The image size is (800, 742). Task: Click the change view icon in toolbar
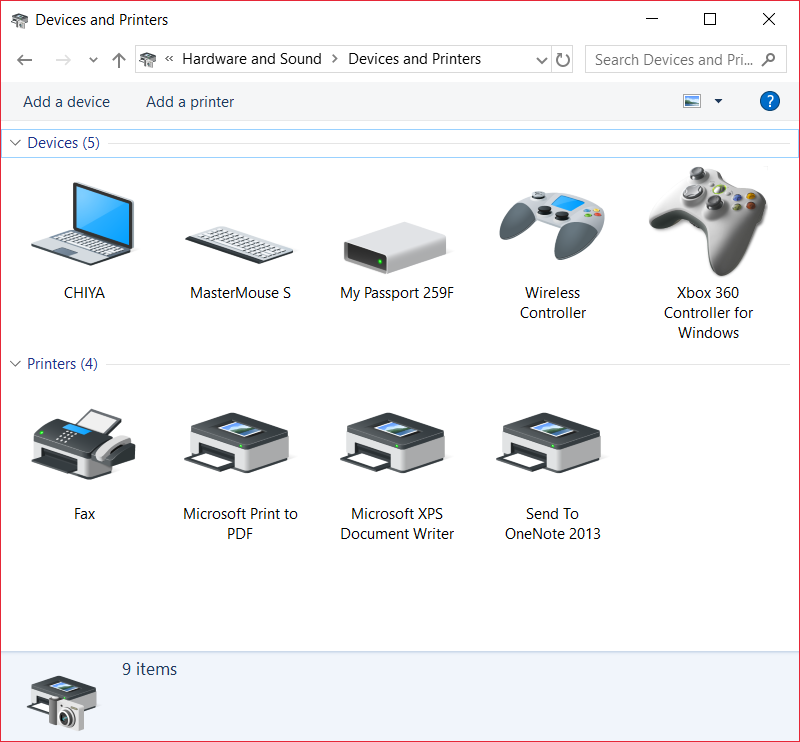pos(692,101)
